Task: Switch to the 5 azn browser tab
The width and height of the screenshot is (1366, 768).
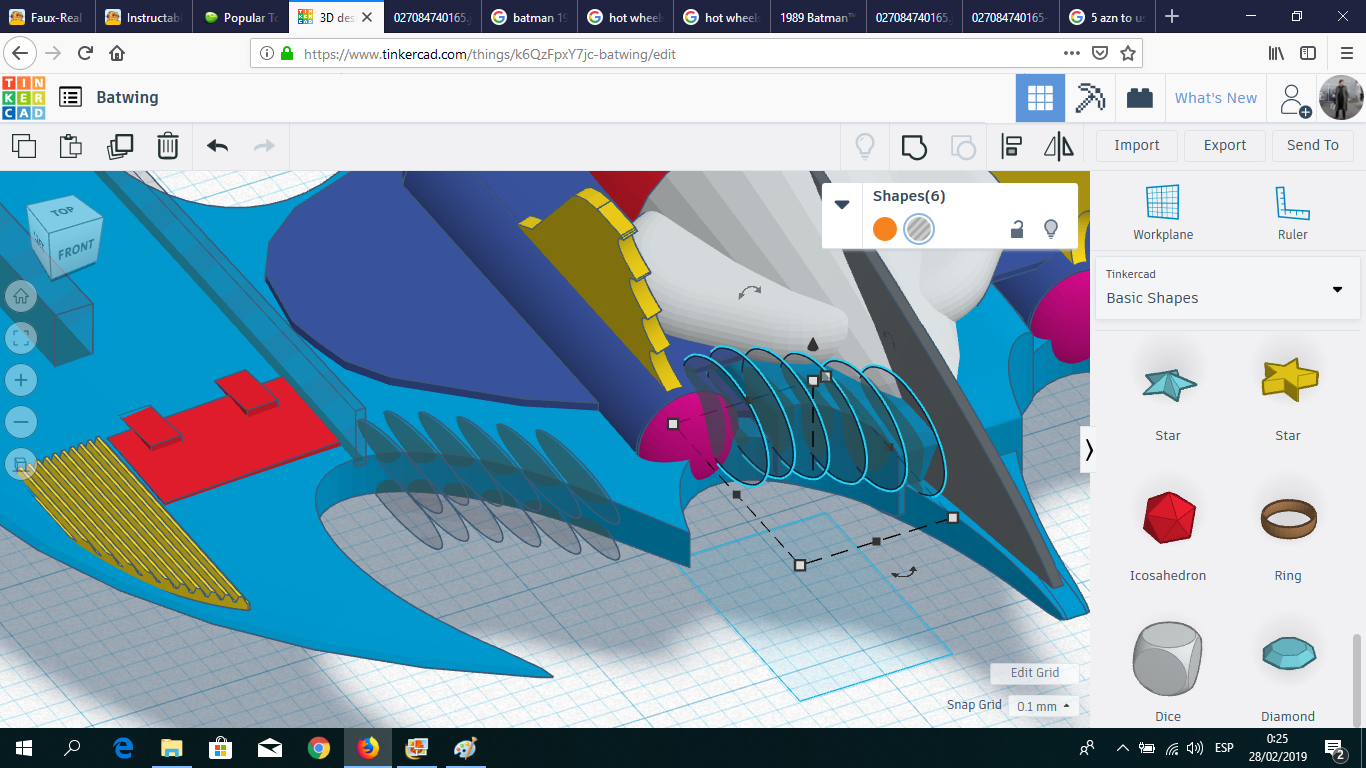Action: (1107, 17)
